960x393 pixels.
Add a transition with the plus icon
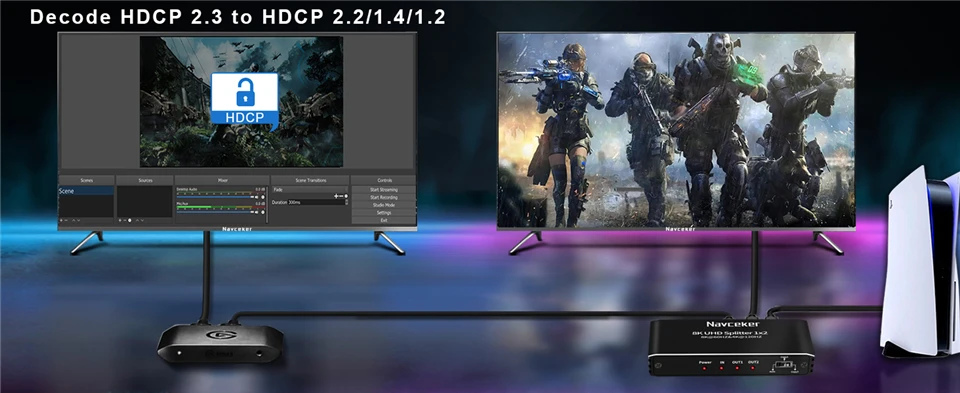336,196
